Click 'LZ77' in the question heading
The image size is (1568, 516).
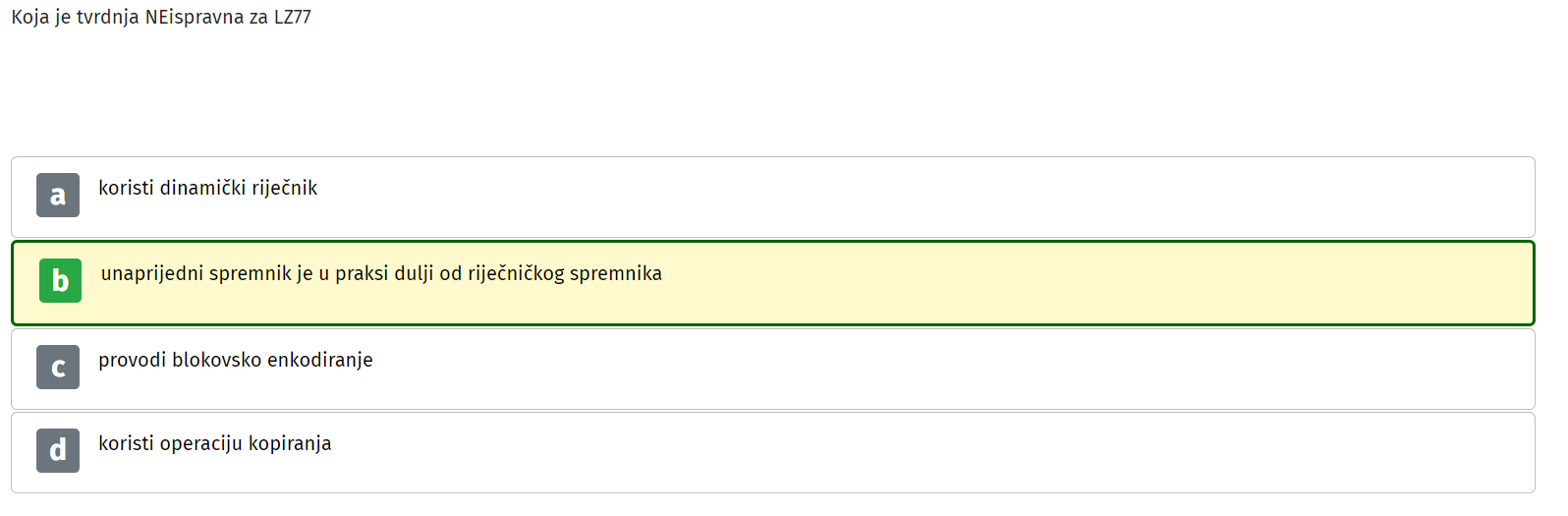point(293,17)
